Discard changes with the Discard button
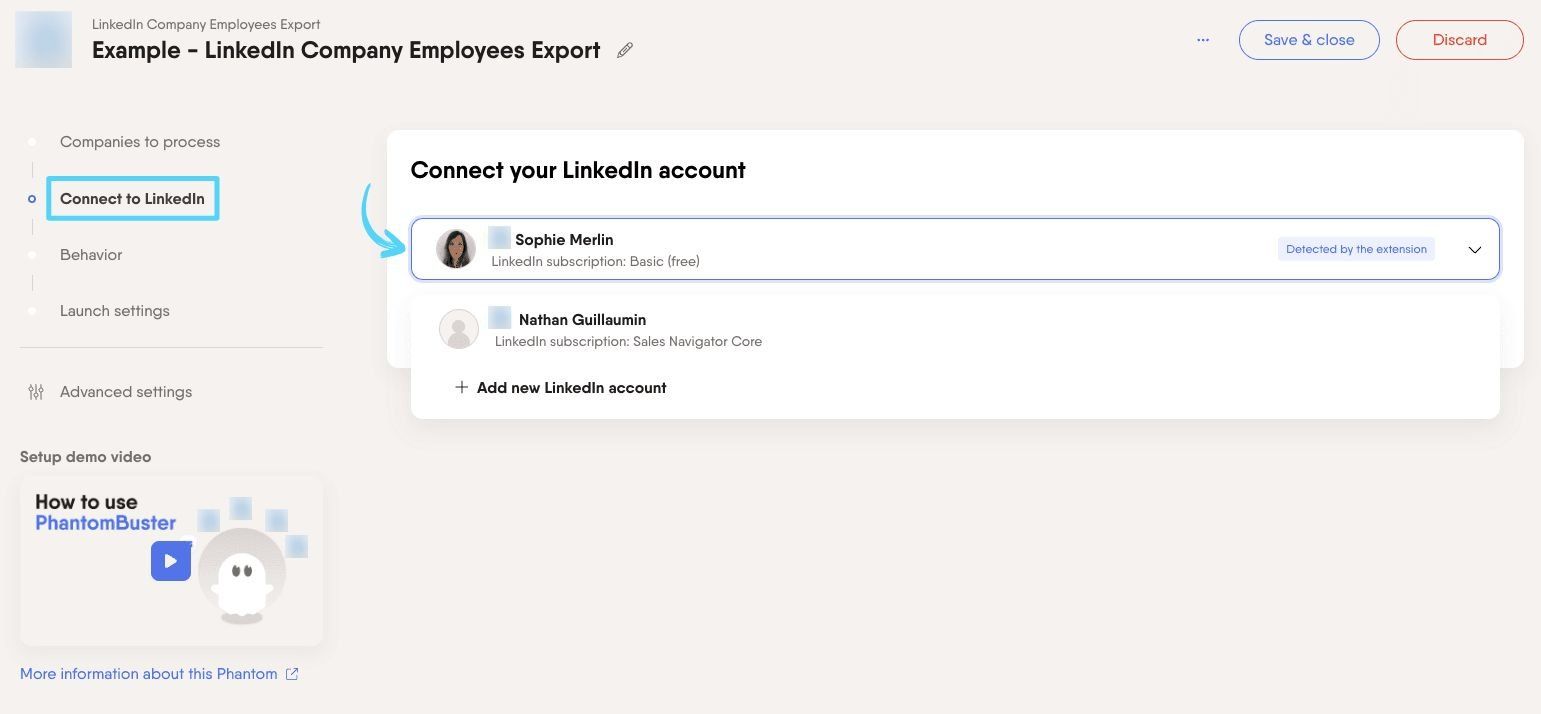Screen dimensions: 1541x714 click(1459, 40)
